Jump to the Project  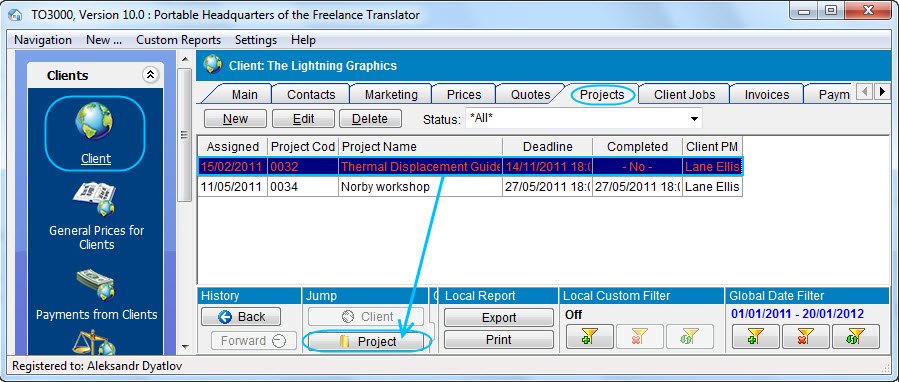pos(366,342)
